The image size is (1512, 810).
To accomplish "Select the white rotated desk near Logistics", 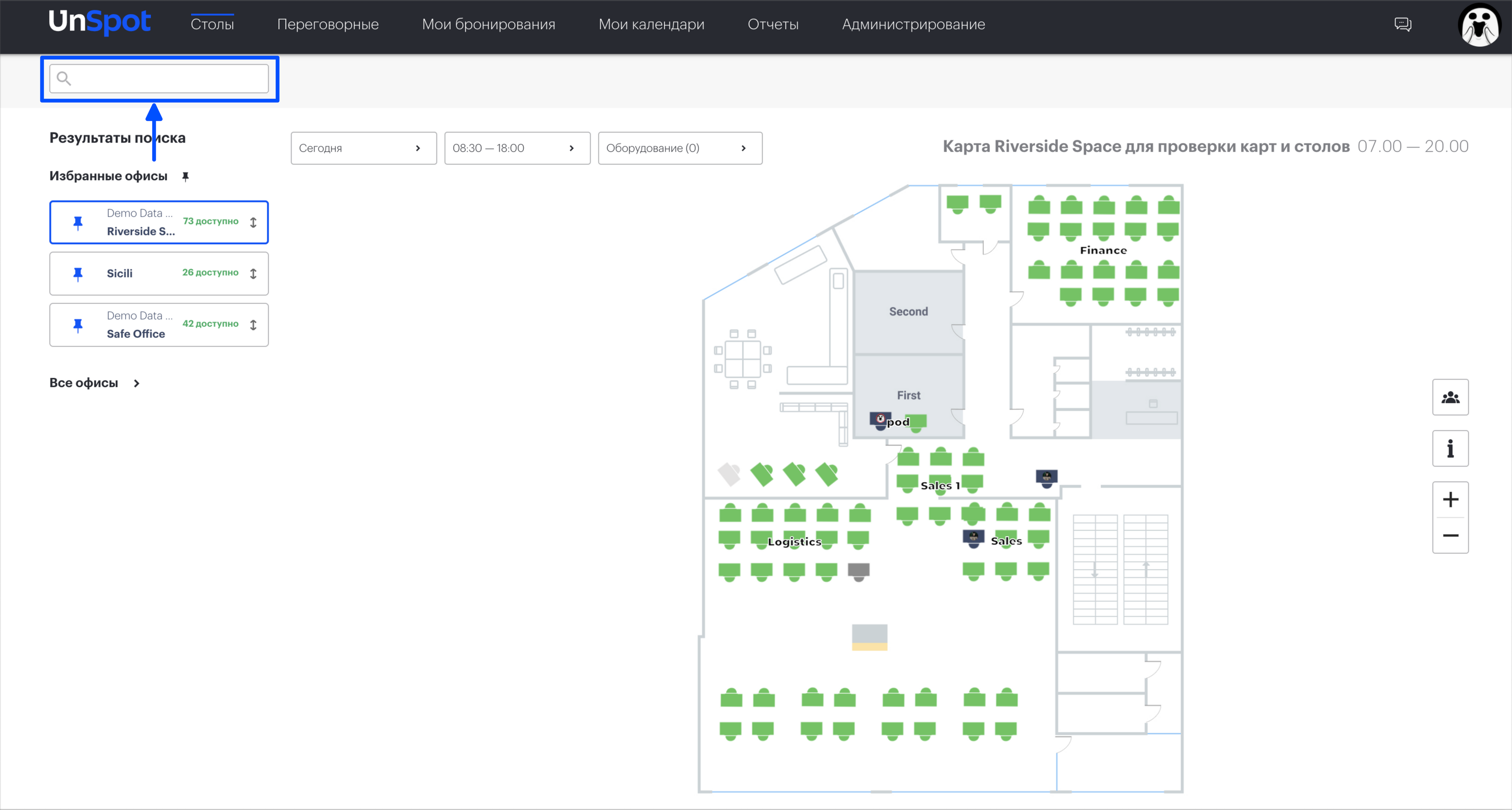I will point(729,474).
